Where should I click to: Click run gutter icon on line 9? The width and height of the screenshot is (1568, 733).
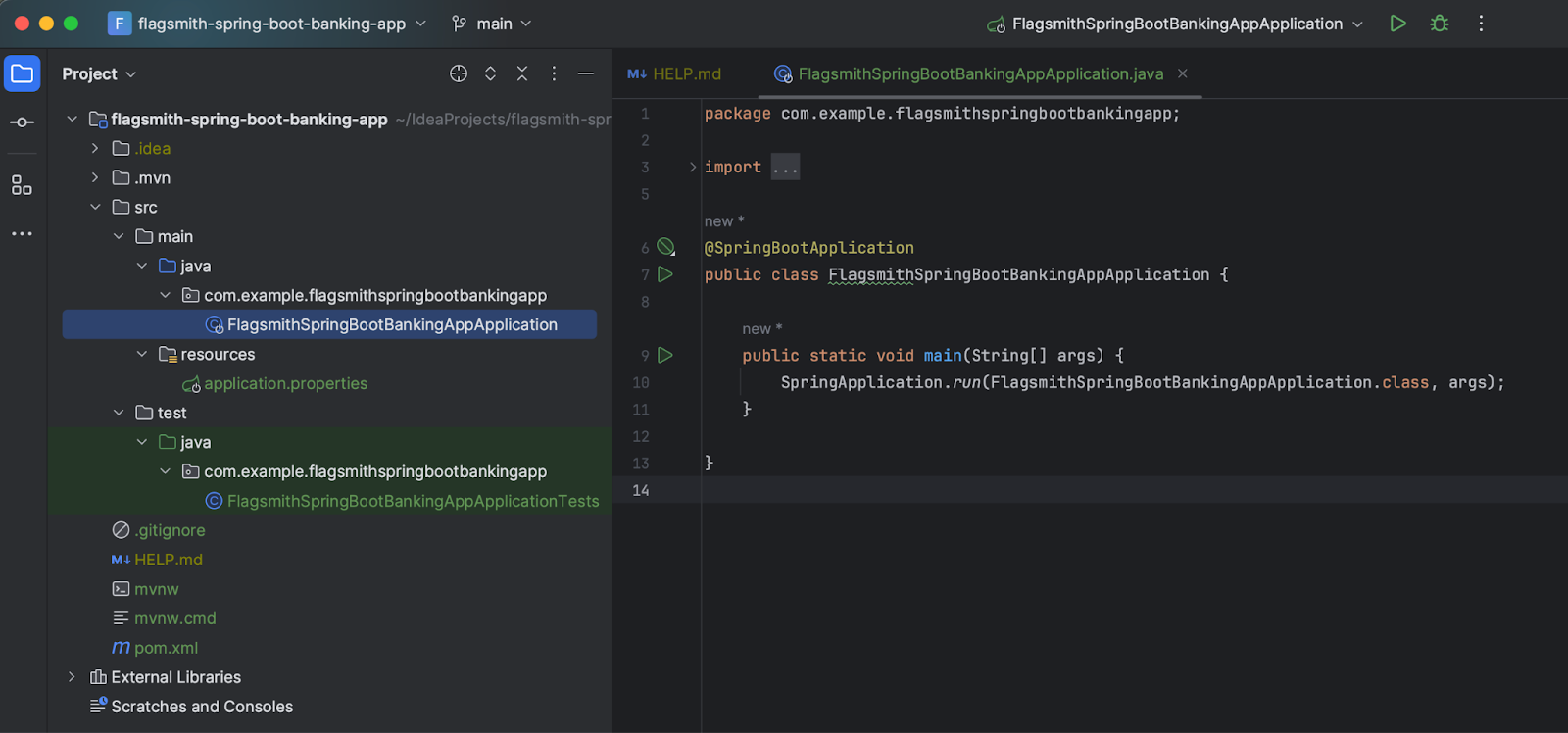pyautogui.click(x=665, y=355)
